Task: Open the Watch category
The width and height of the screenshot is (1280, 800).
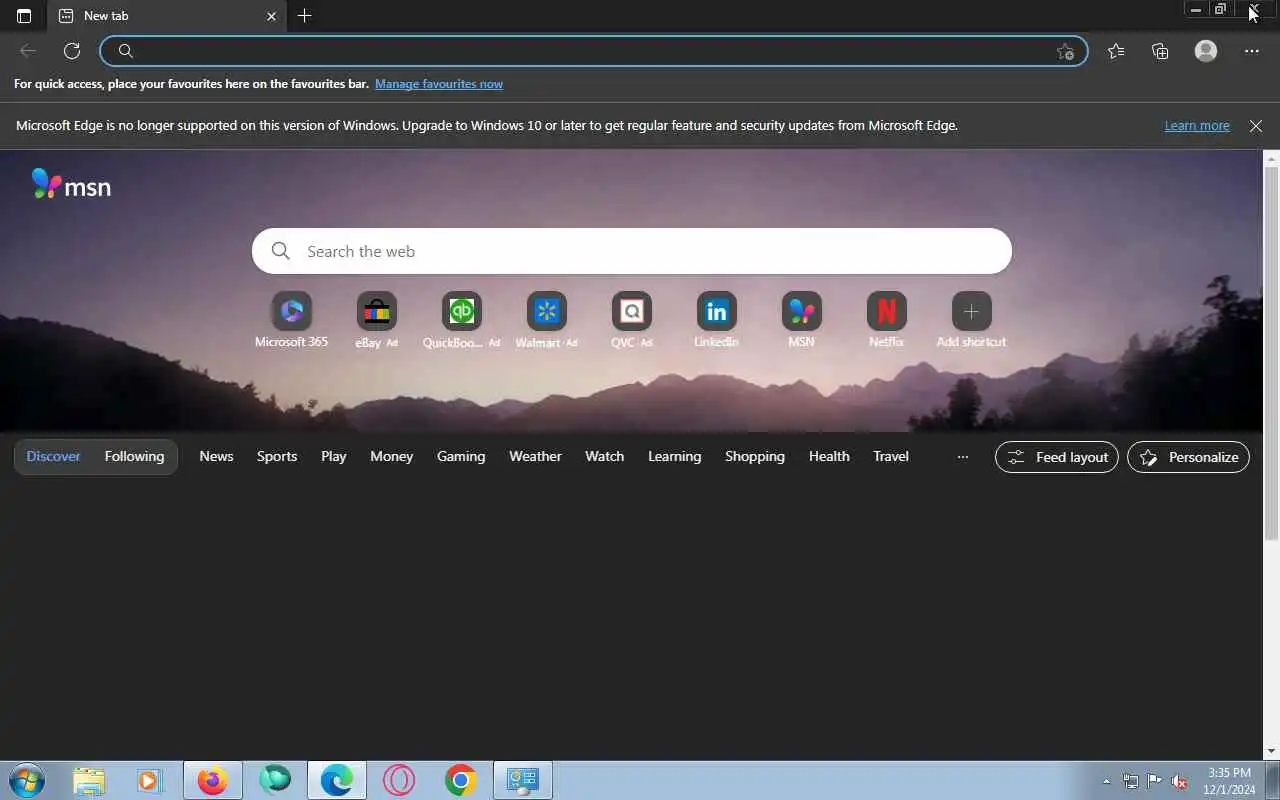Action: point(604,456)
